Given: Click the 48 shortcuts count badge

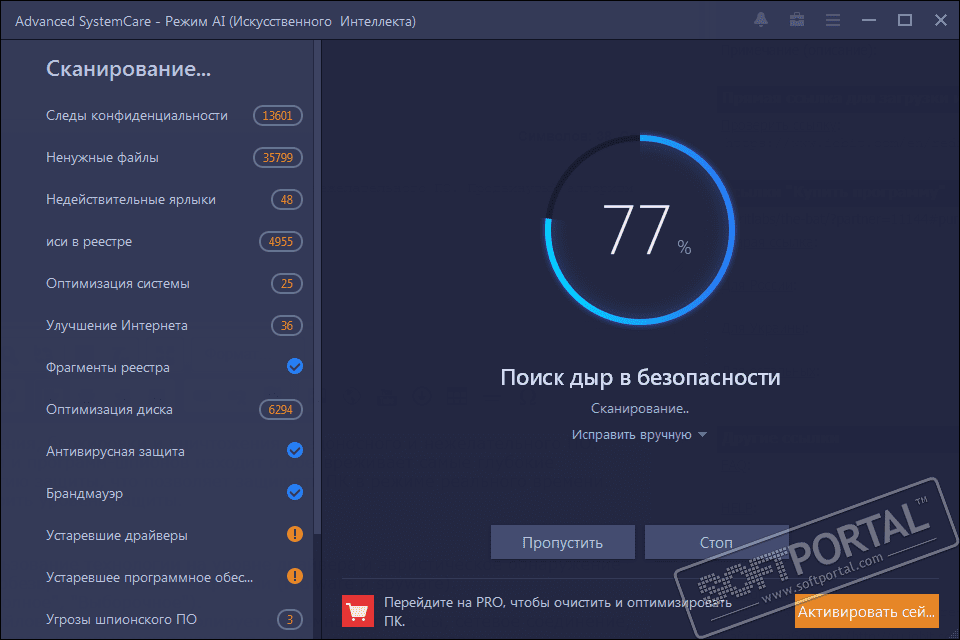Looking at the screenshot, I should coord(287,200).
